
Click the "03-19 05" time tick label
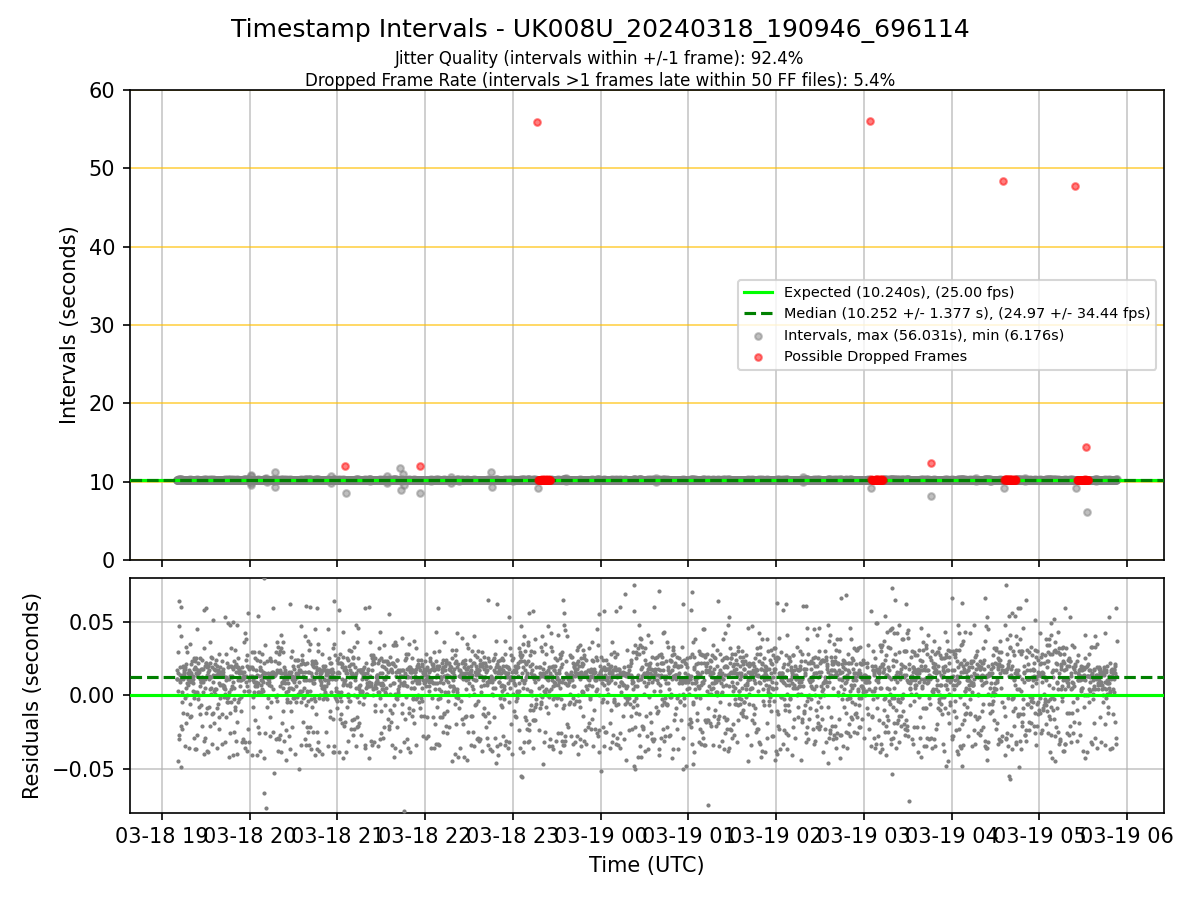click(x=1039, y=834)
